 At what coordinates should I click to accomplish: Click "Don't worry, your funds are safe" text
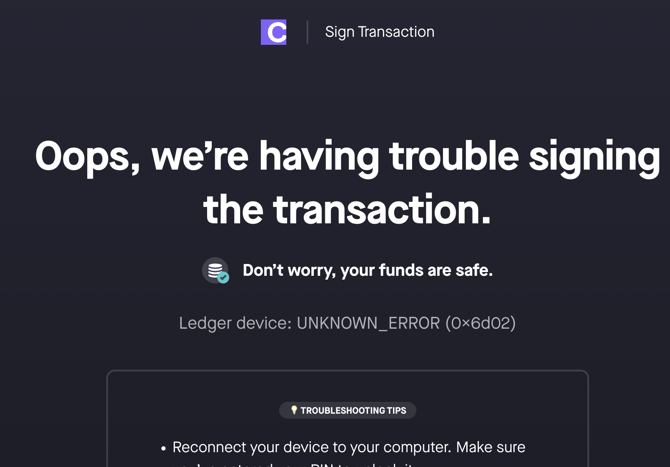point(367,270)
